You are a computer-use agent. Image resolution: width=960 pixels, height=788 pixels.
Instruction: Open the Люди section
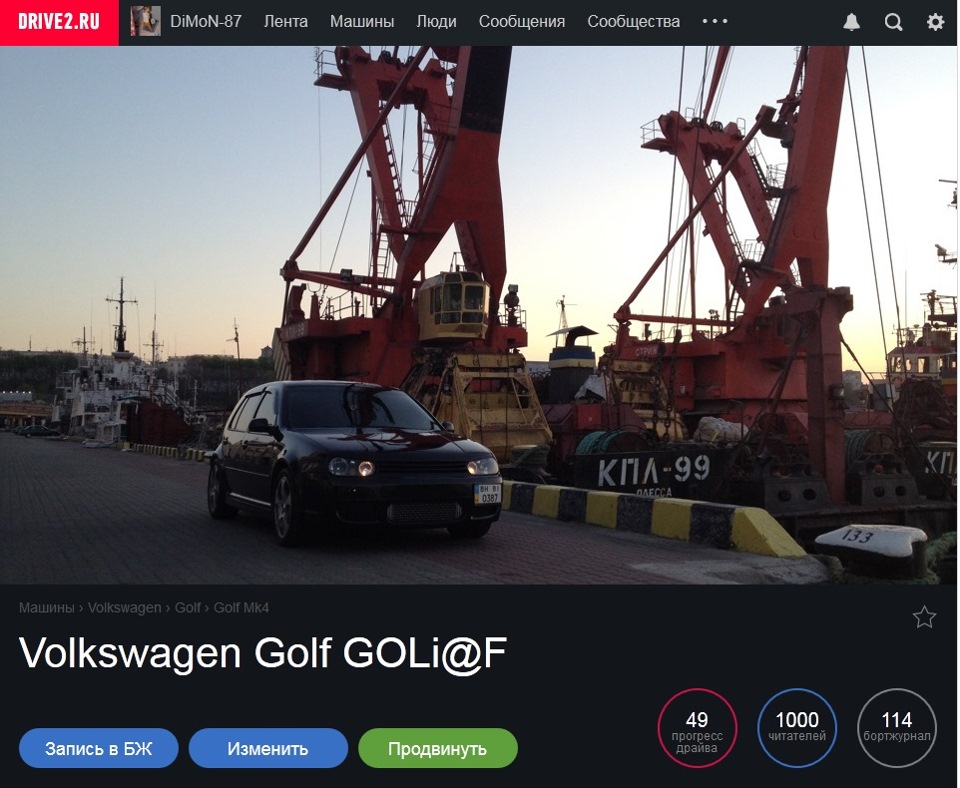(437, 21)
